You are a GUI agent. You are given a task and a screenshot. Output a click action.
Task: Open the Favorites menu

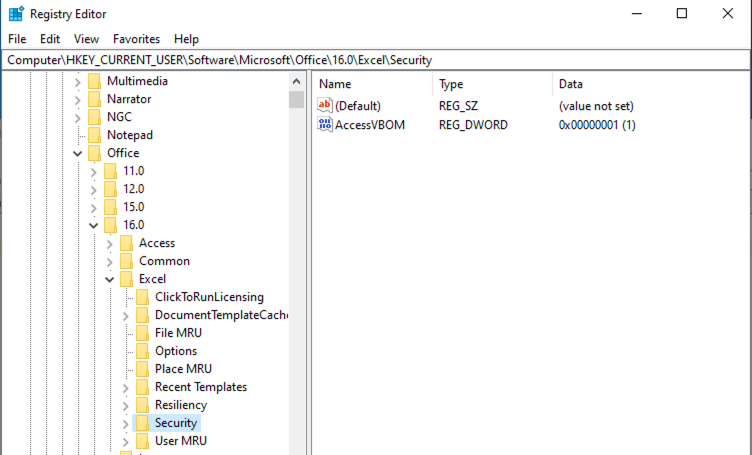[136, 39]
